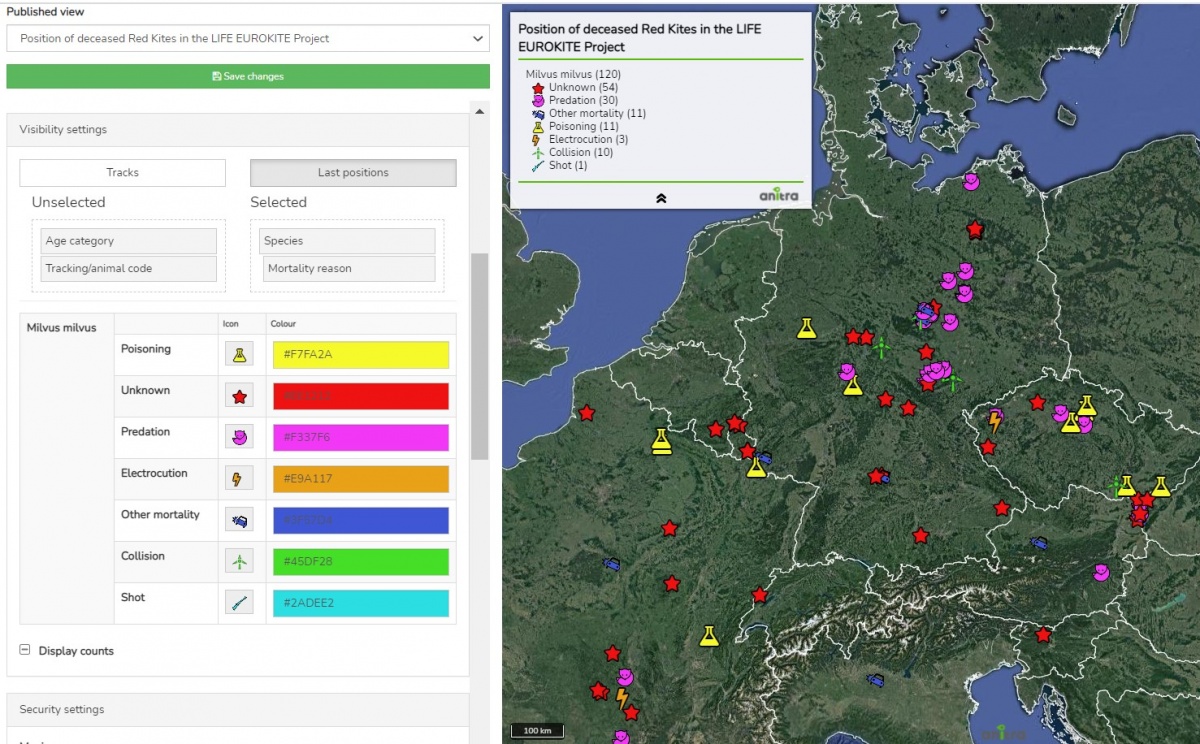The image size is (1200, 744).
Task: Toggle the Display counts option
Action: [25, 650]
